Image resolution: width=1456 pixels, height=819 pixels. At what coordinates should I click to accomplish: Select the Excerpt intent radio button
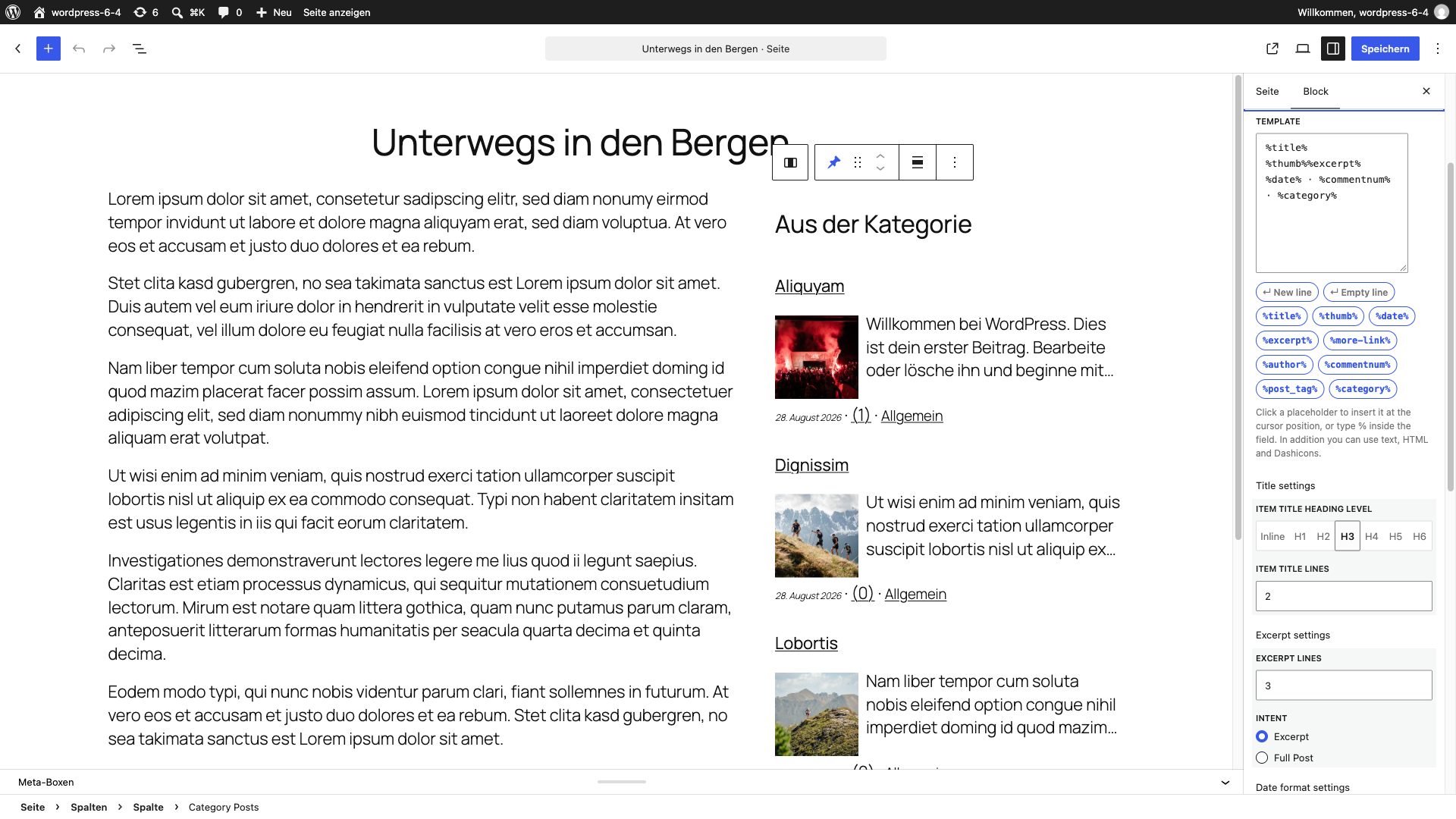click(1262, 736)
